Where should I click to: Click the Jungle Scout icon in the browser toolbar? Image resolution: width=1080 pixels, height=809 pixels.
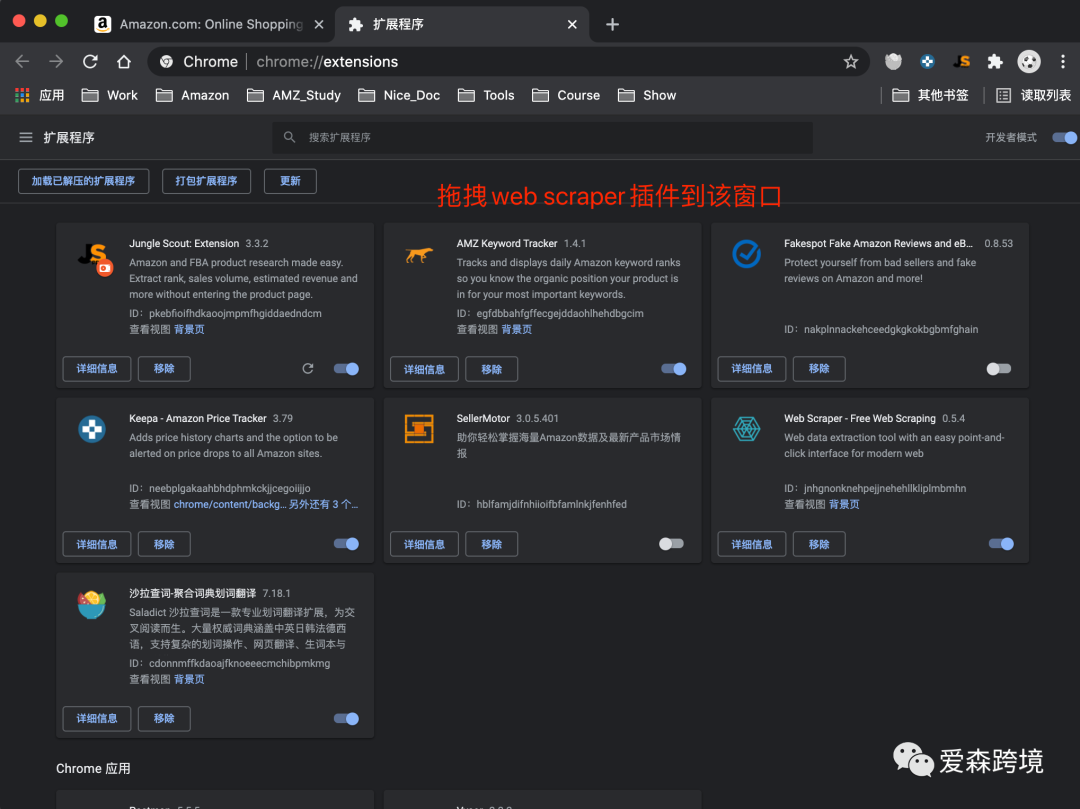(x=961, y=61)
